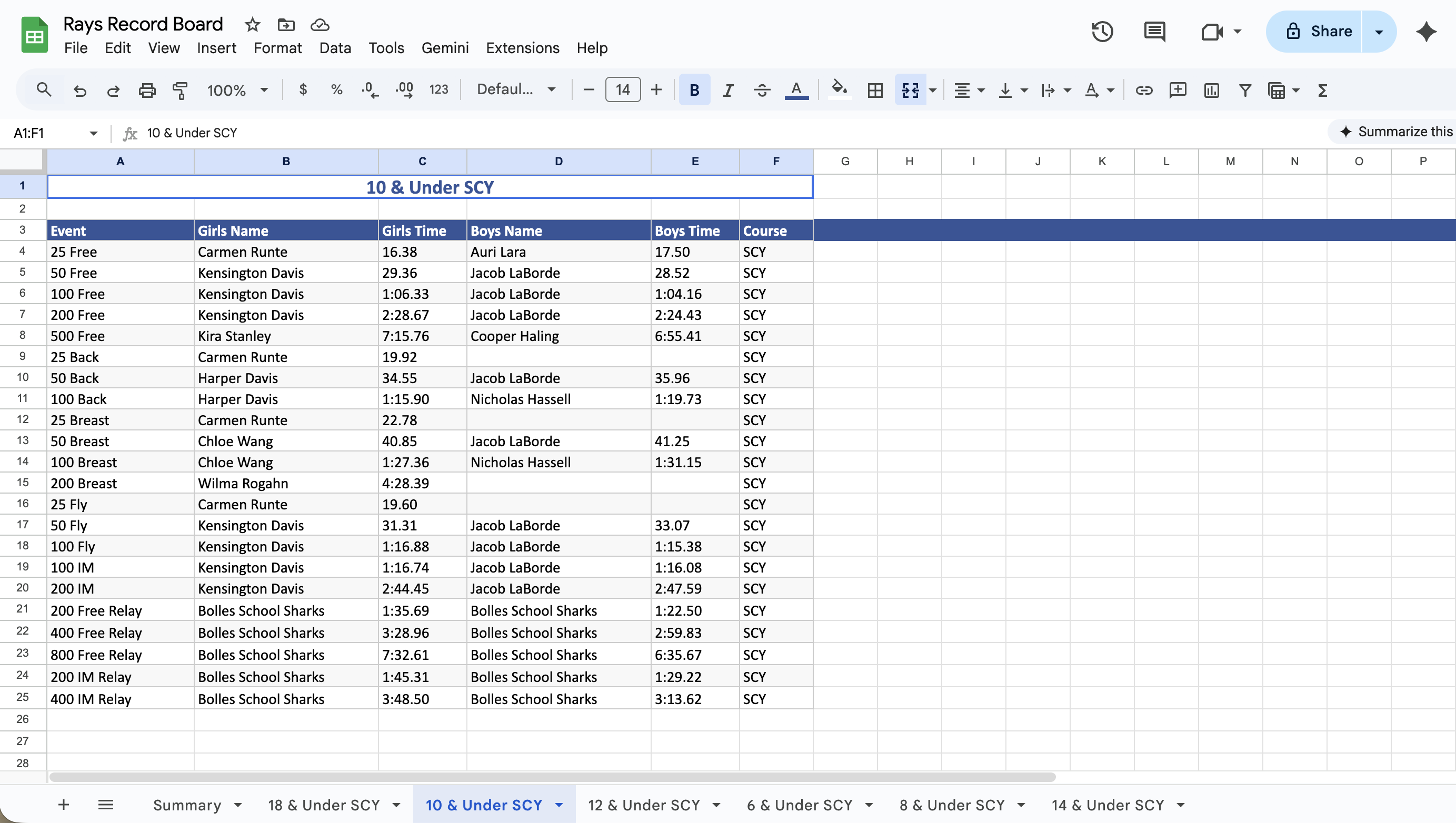This screenshot has width=1456, height=823.
Task: Open version history clock icon
Action: pos(1102,31)
